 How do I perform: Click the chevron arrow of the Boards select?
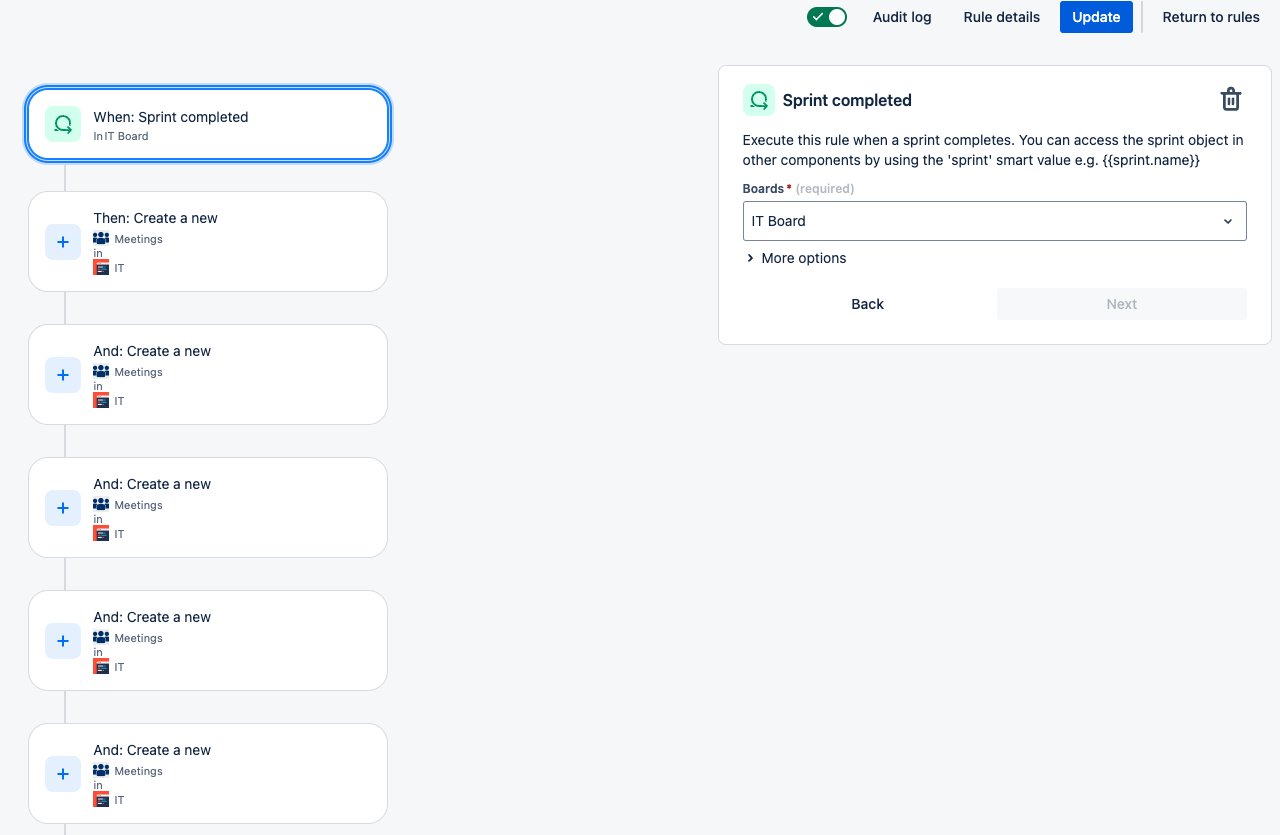[x=1228, y=221]
